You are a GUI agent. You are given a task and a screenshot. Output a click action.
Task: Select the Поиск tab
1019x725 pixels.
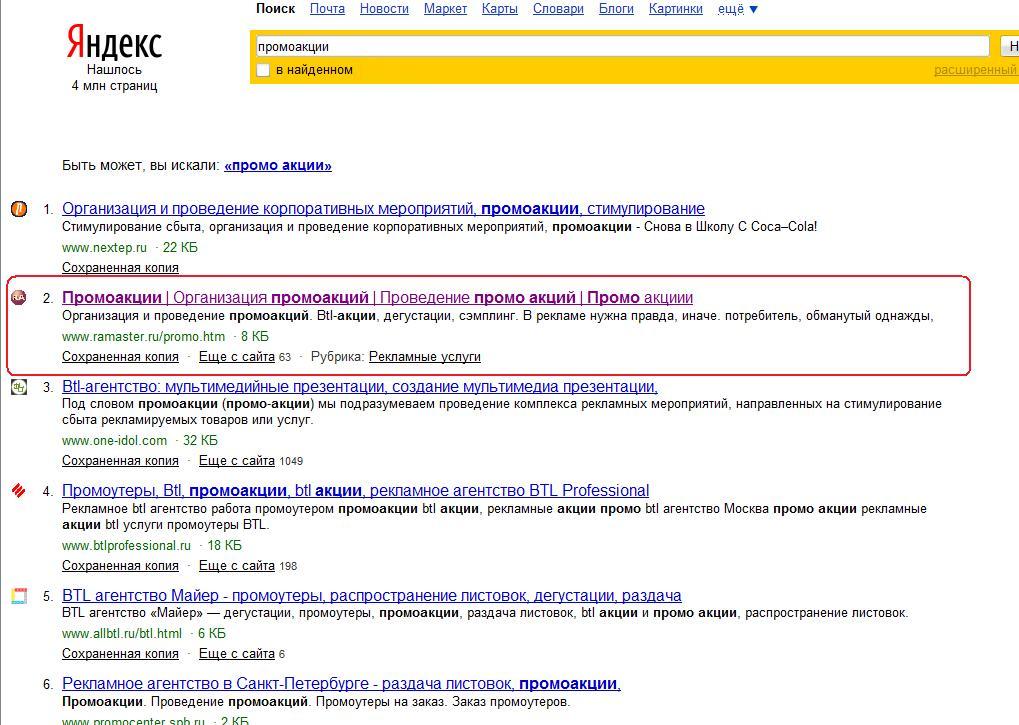click(x=276, y=9)
